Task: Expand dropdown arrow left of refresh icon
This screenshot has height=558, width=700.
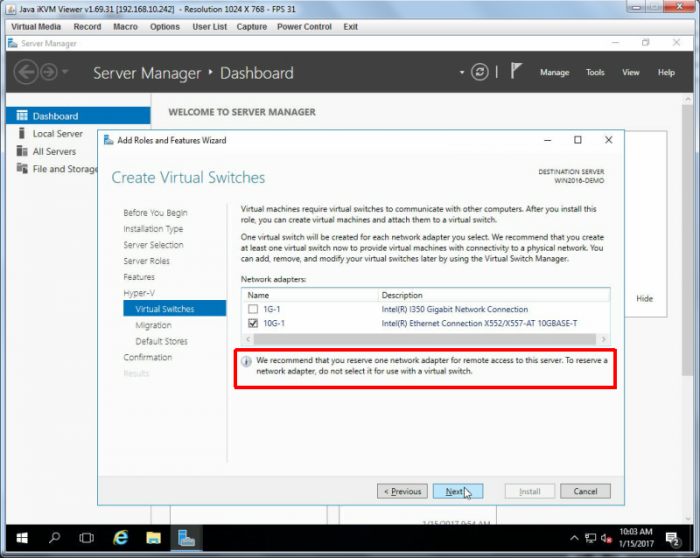Action: [462, 72]
